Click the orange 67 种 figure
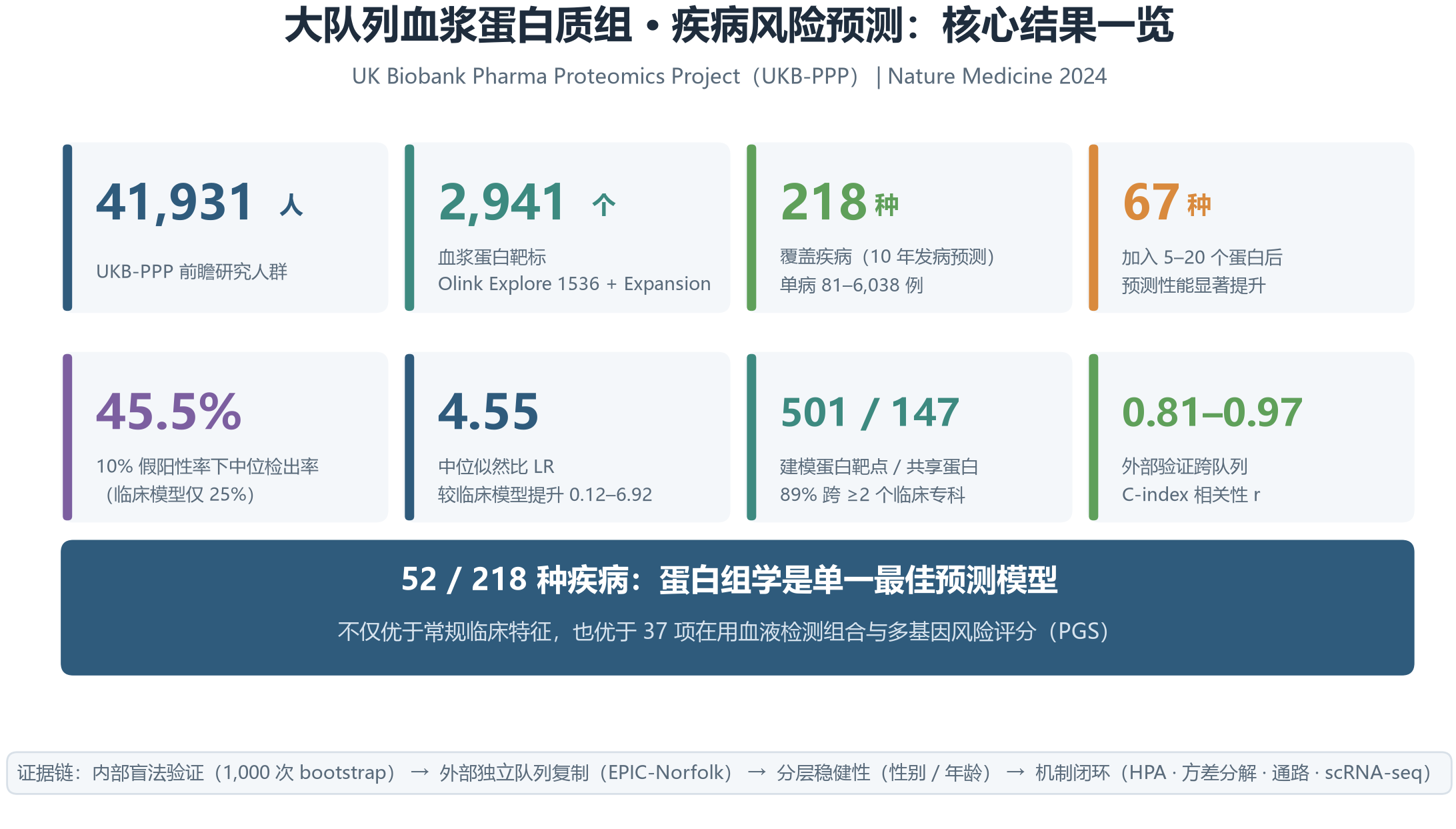The height and width of the screenshot is (829, 1456). 1167,202
